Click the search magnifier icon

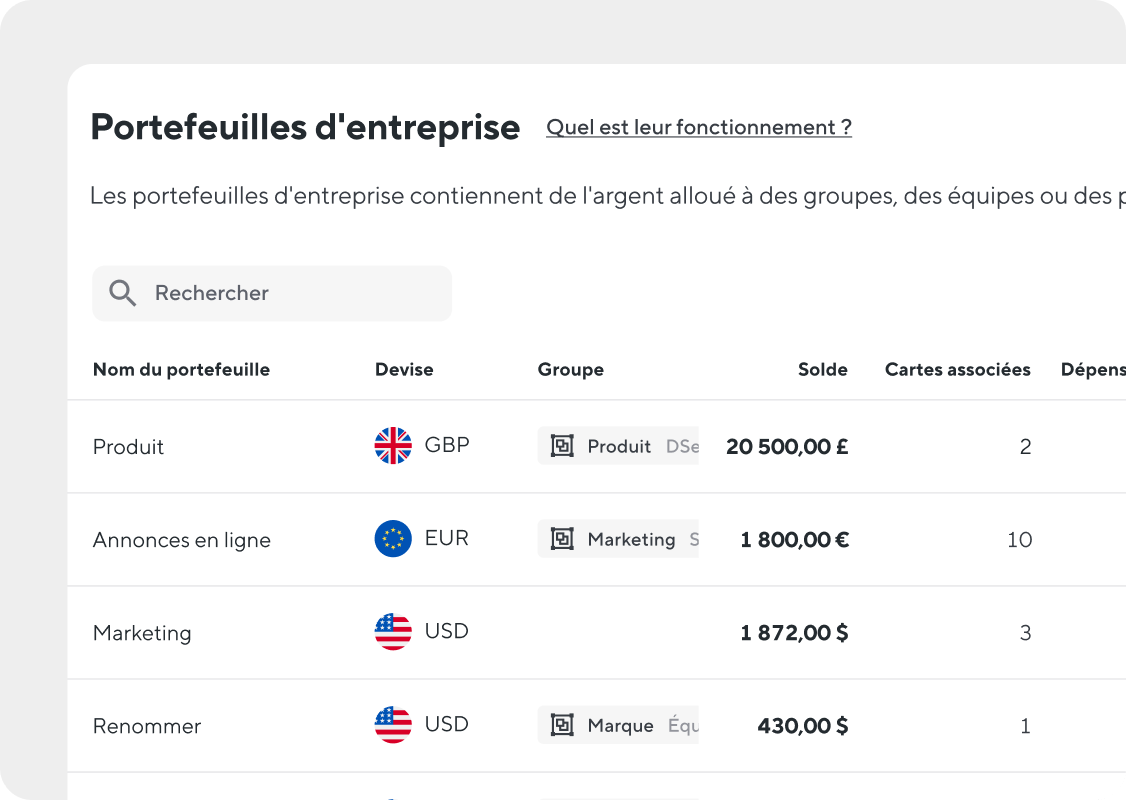coord(122,293)
